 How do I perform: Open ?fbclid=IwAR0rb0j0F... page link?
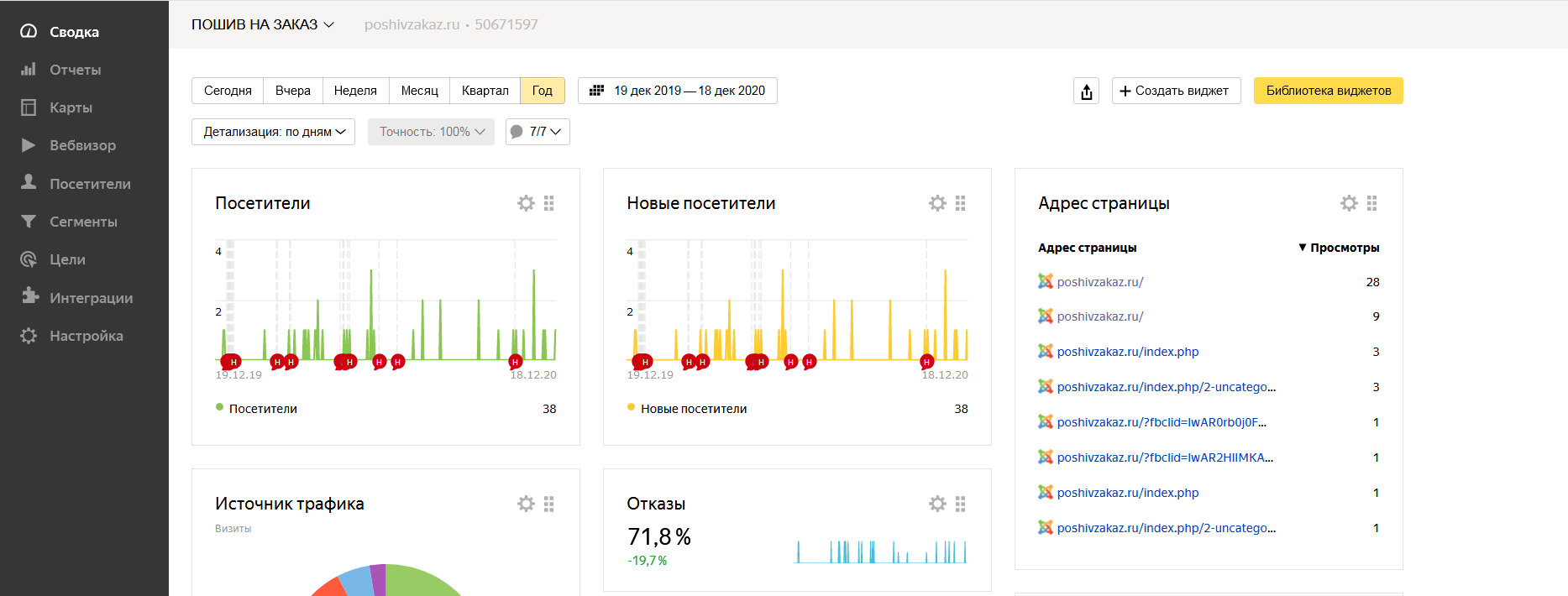(x=1162, y=422)
